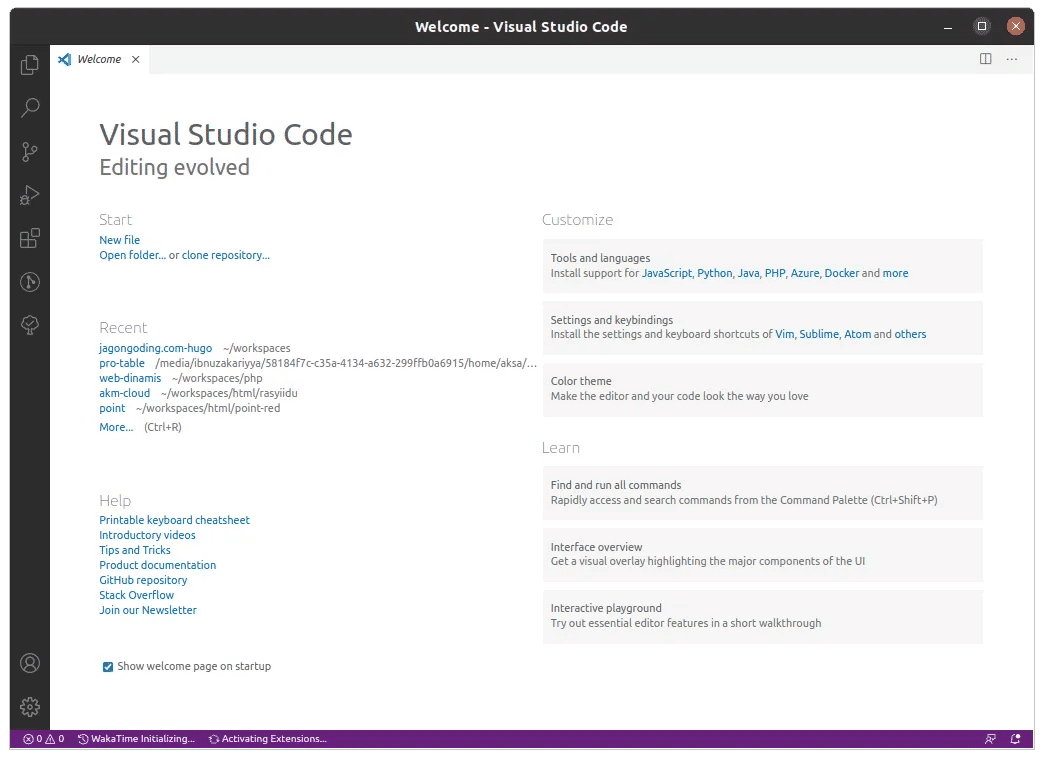The width and height of the screenshot is (1044, 759).
Task: Open the Git Graph clock icon in activity bar
Action: pyautogui.click(x=30, y=282)
